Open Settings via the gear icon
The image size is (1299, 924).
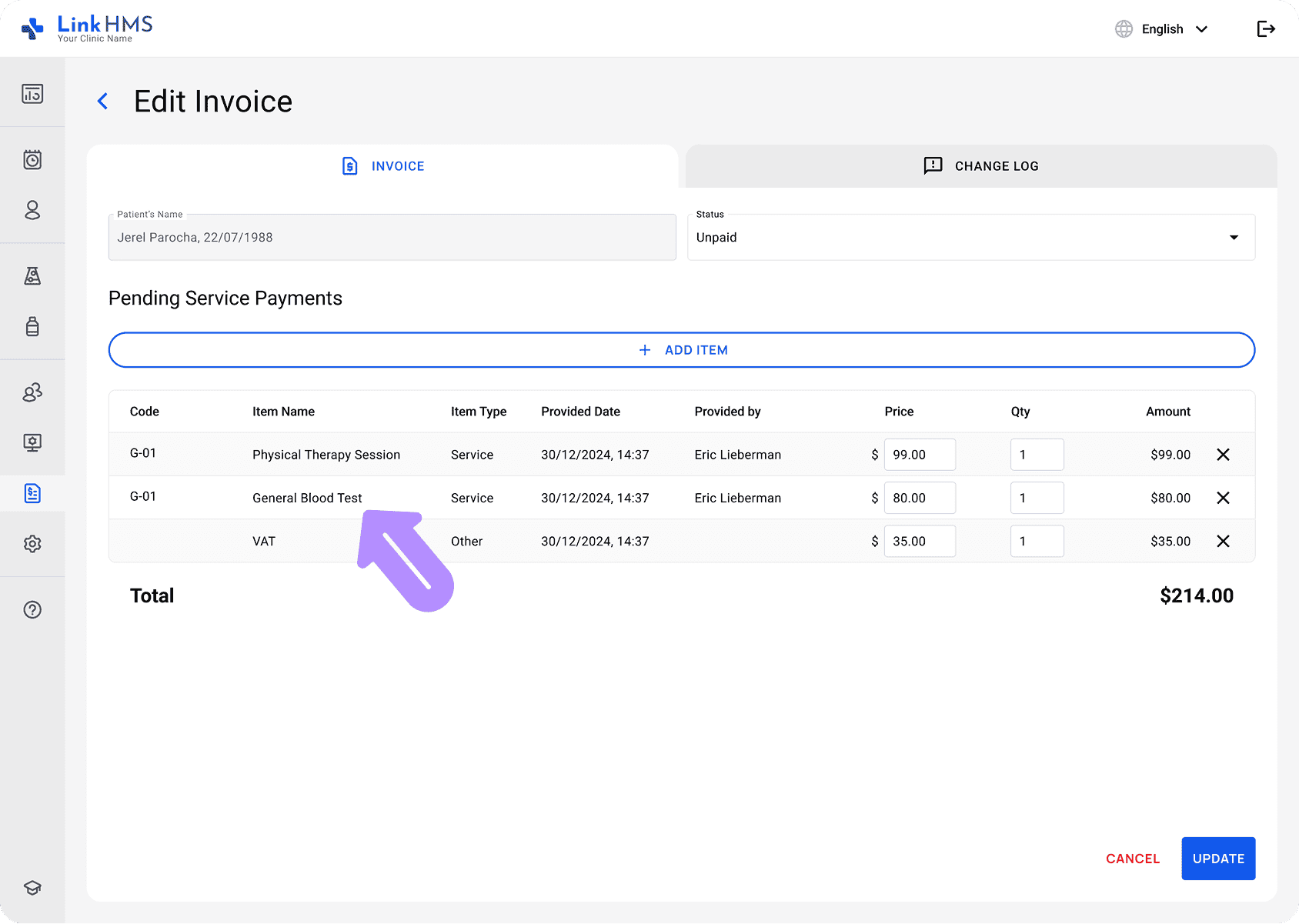[x=32, y=544]
